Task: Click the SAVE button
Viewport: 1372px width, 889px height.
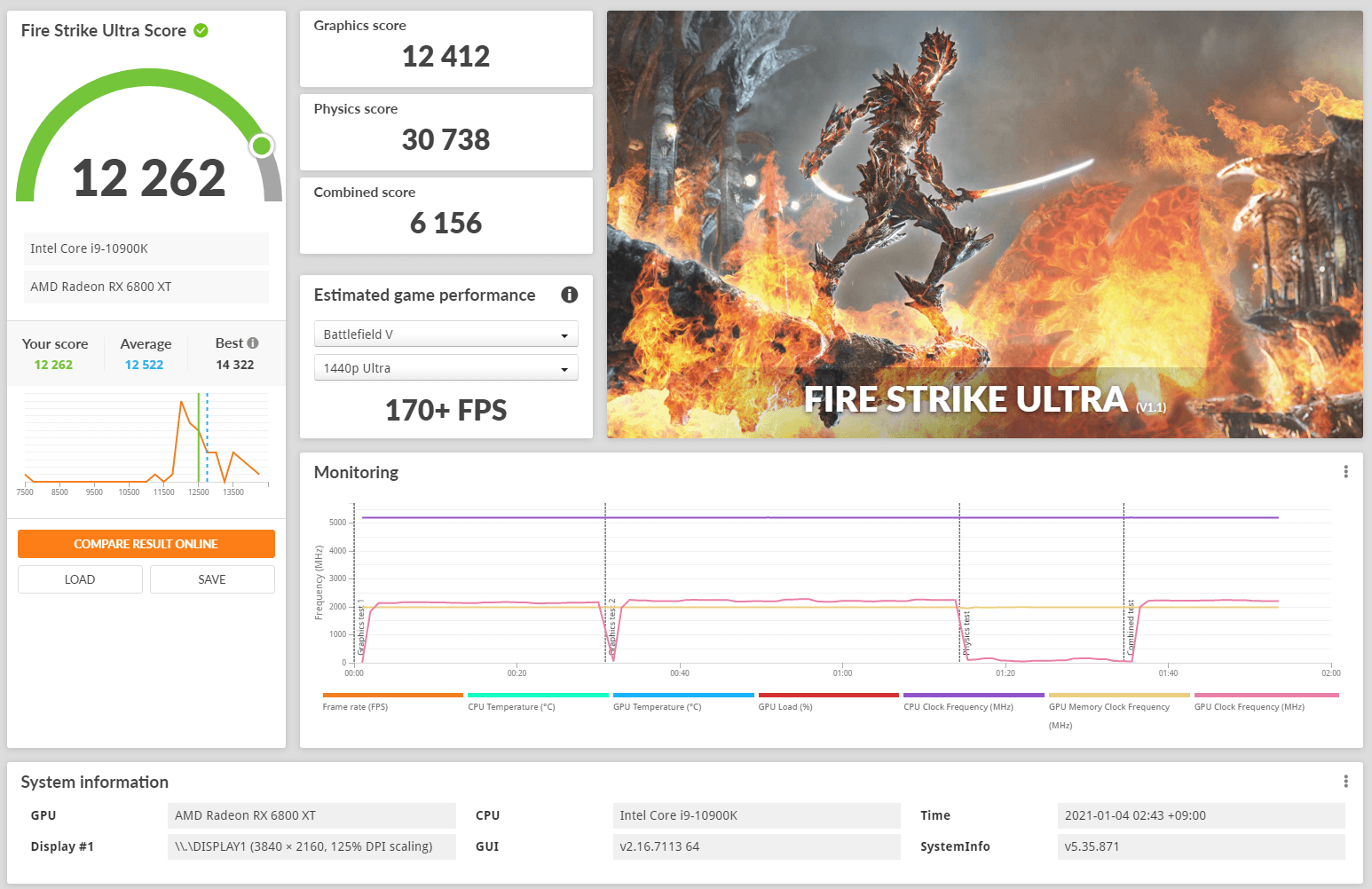Action: [x=212, y=579]
